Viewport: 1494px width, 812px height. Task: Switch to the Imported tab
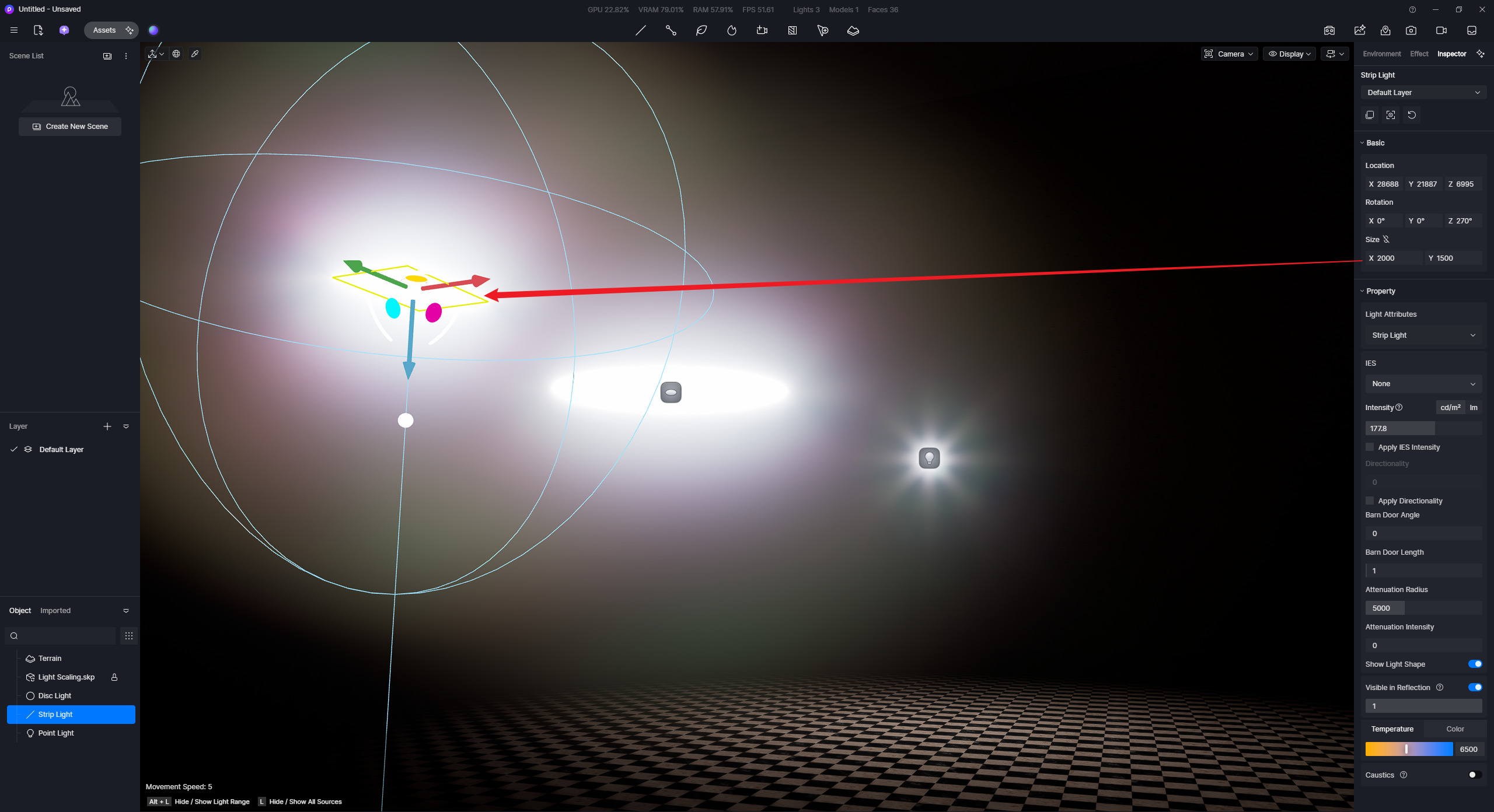(55, 611)
